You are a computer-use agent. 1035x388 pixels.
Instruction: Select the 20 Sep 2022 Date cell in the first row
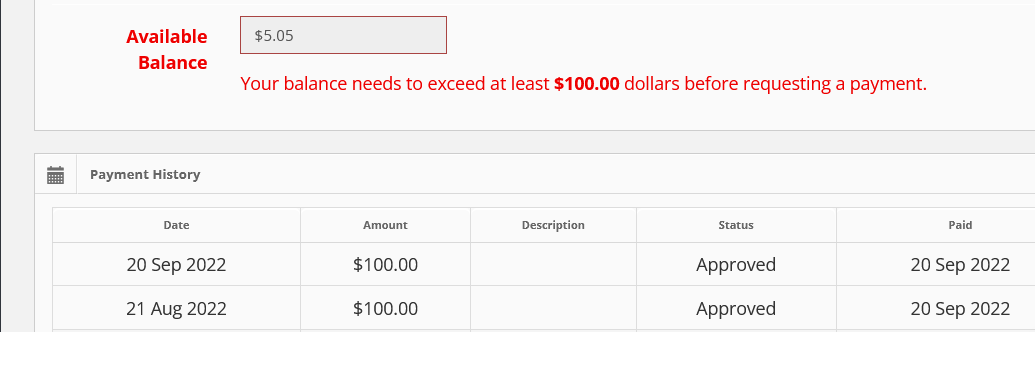pos(176,265)
